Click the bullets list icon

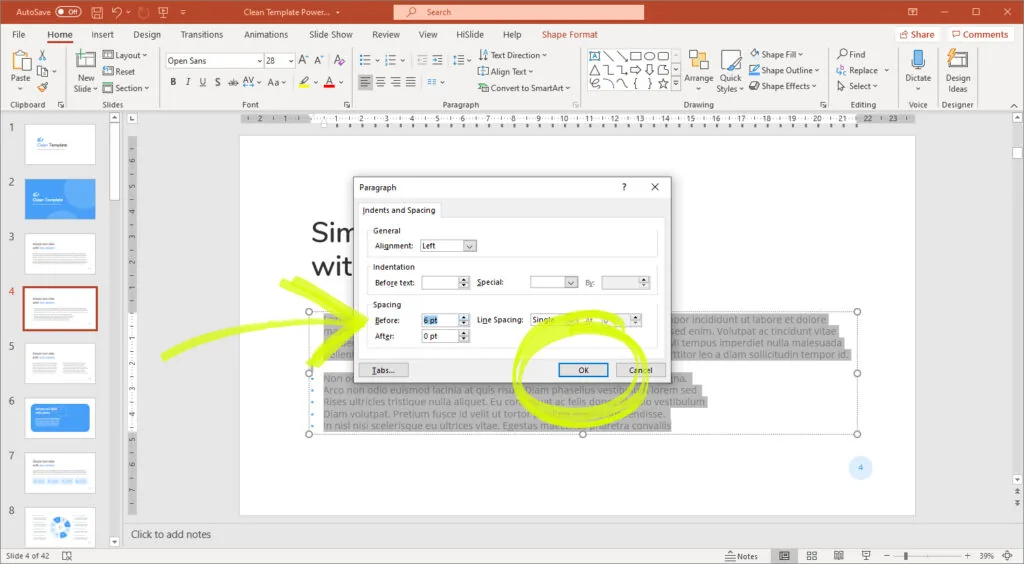coord(364,60)
